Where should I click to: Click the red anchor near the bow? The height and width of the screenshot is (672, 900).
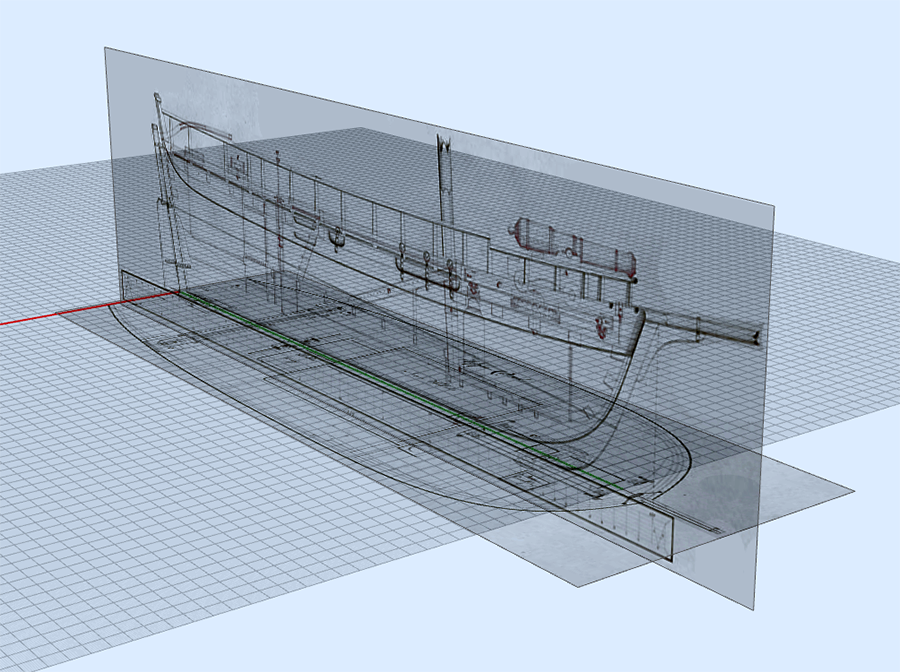click(x=601, y=326)
